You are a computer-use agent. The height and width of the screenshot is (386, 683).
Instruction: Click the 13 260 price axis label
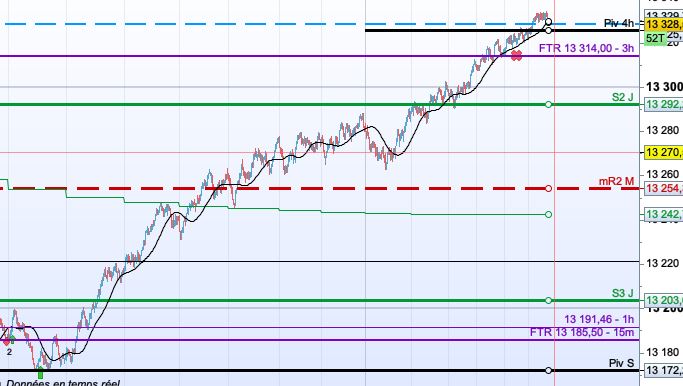click(x=663, y=175)
